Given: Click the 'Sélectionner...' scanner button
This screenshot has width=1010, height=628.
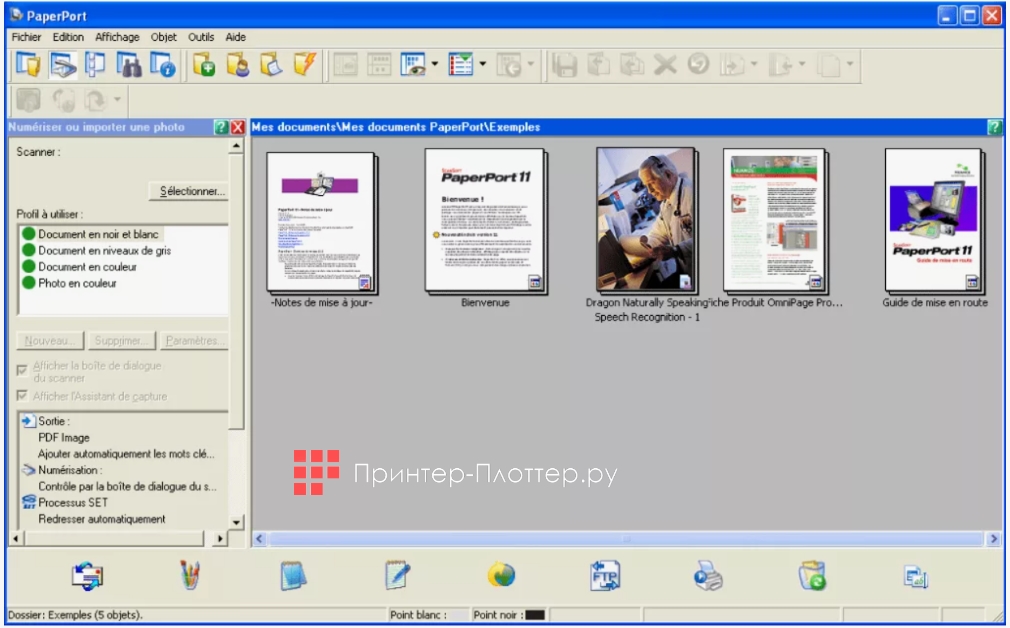Looking at the screenshot, I should point(187,191).
